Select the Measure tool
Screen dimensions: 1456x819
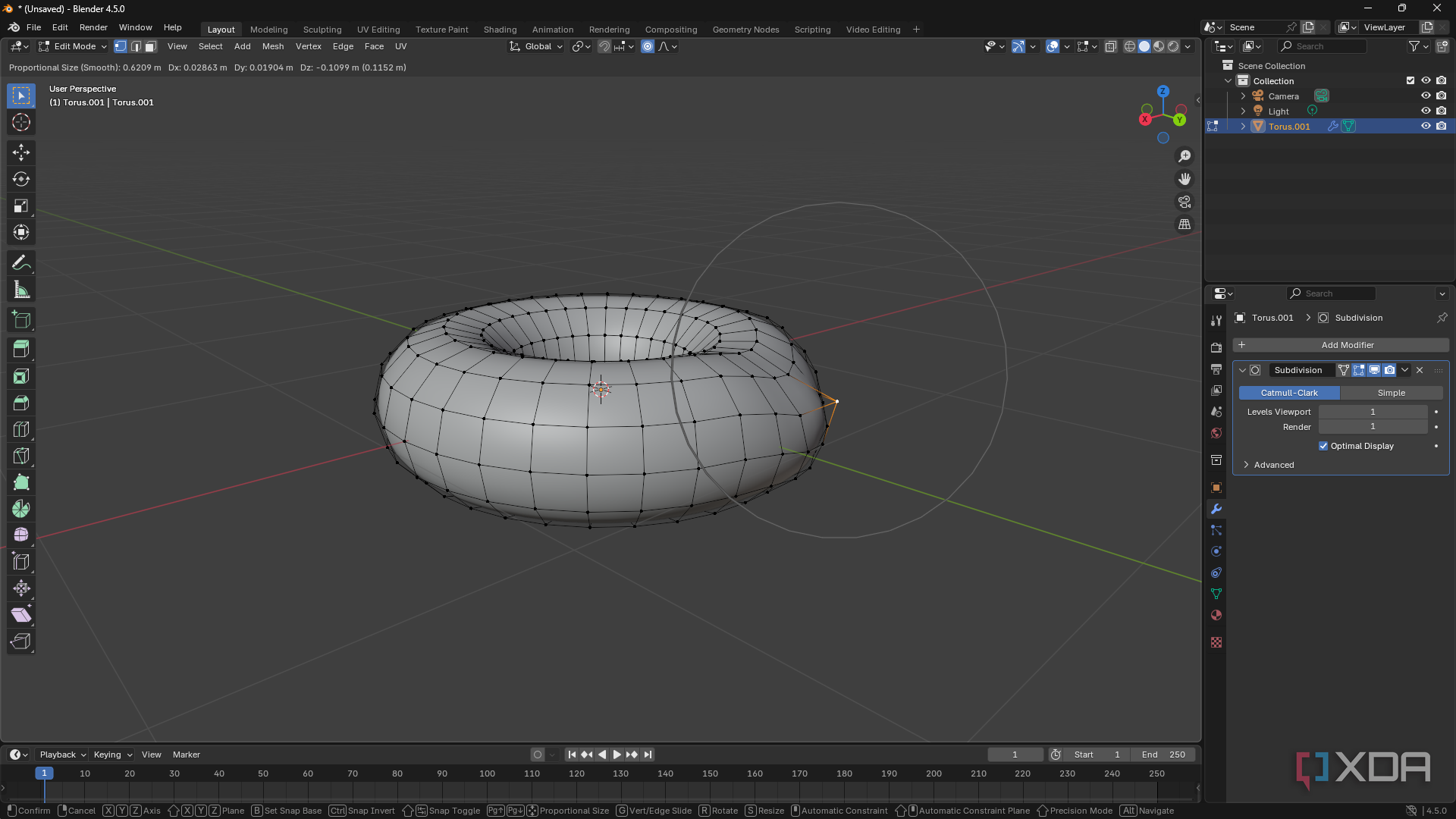pyautogui.click(x=21, y=290)
